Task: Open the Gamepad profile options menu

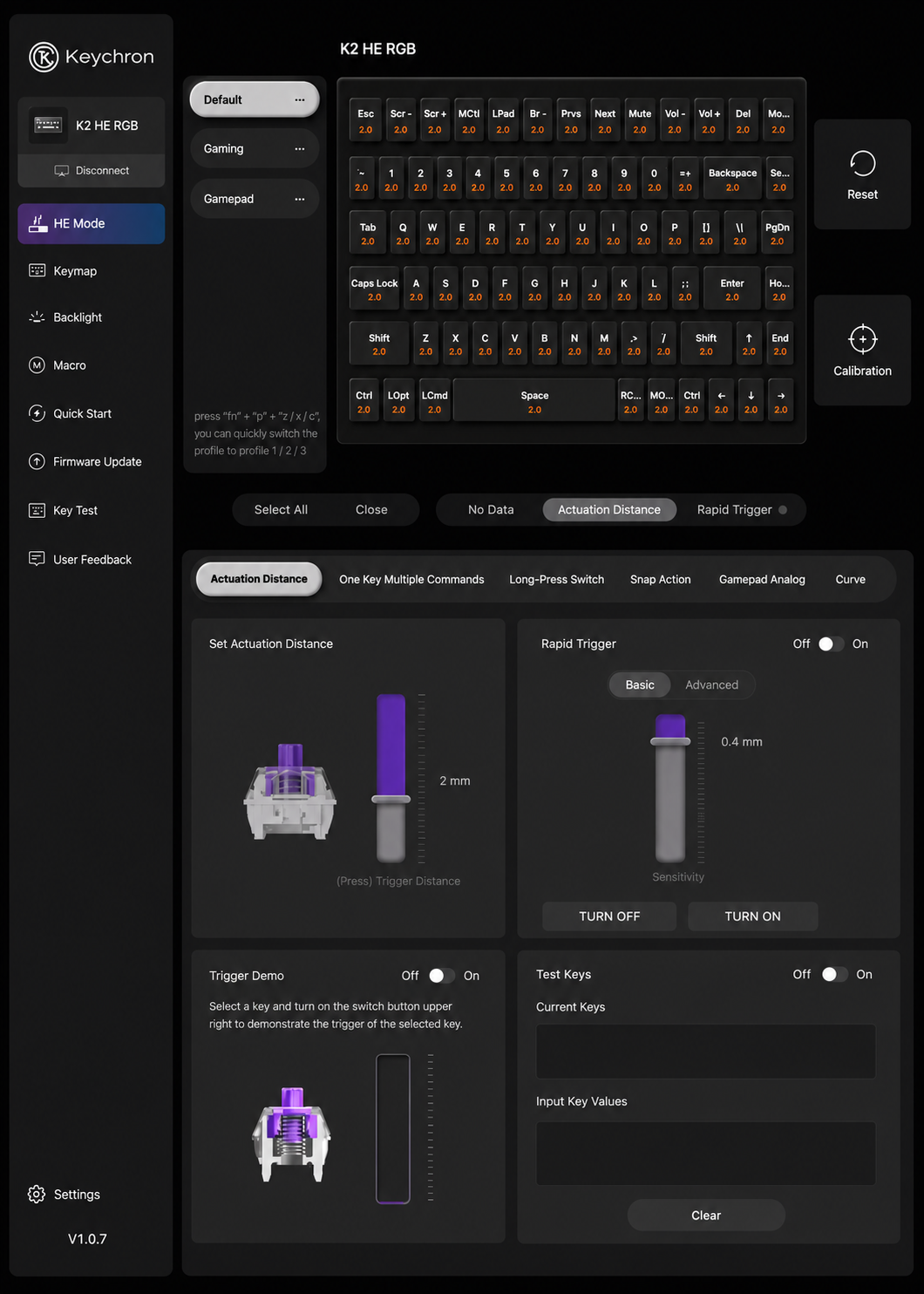Action: (x=300, y=199)
